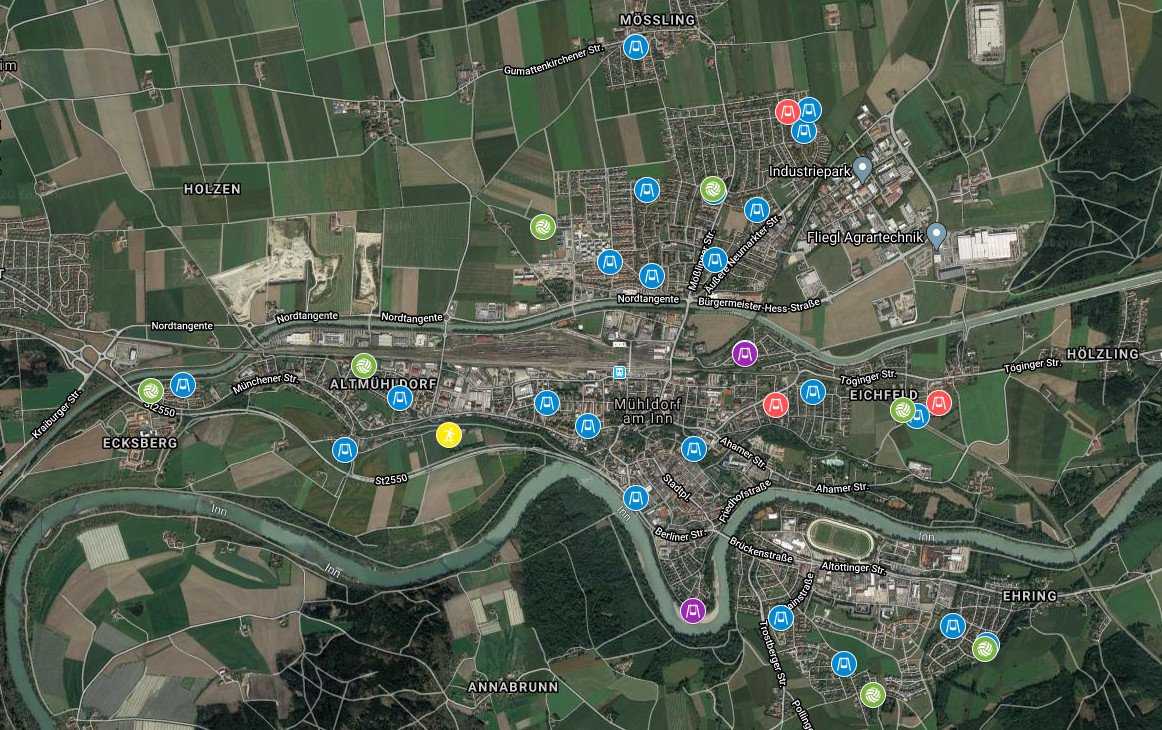The height and width of the screenshot is (730, 1162).
Task: Click the blue marker on the Inn near Berliner Str.
Action: (x=635, y=498)
